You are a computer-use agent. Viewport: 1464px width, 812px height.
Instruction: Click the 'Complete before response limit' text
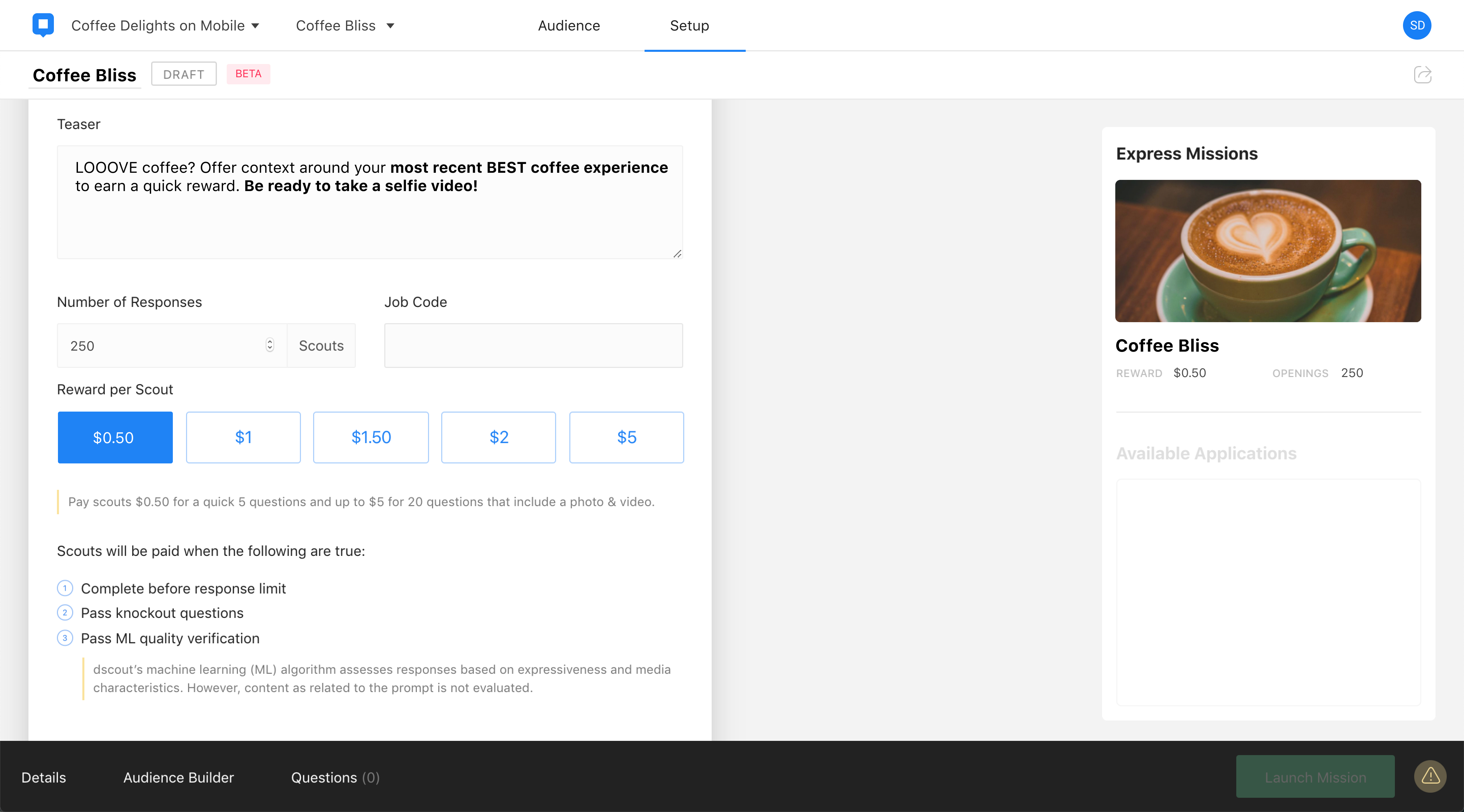183,588
